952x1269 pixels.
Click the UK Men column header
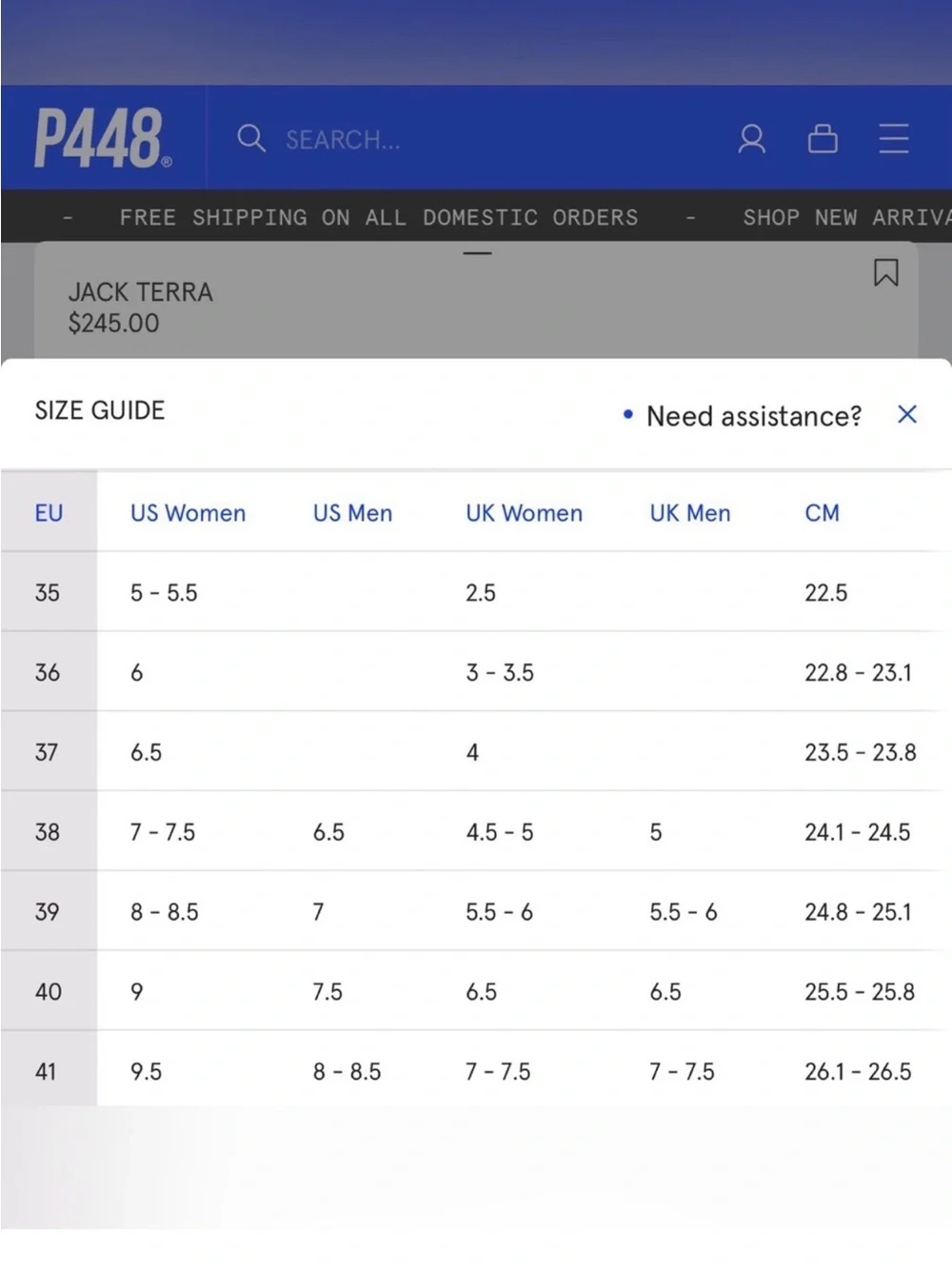point(690,513)
